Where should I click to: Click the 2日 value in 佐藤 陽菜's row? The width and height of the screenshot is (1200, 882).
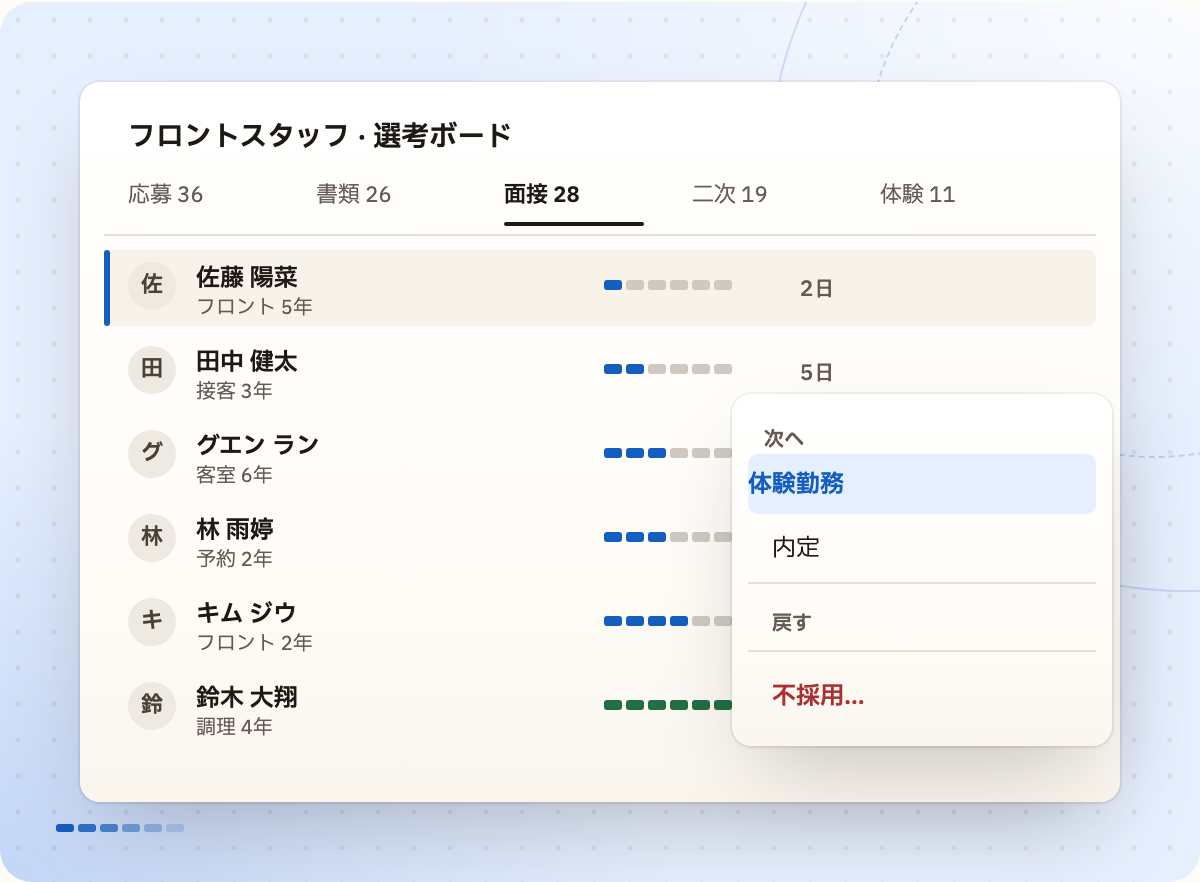pos(817,289)
